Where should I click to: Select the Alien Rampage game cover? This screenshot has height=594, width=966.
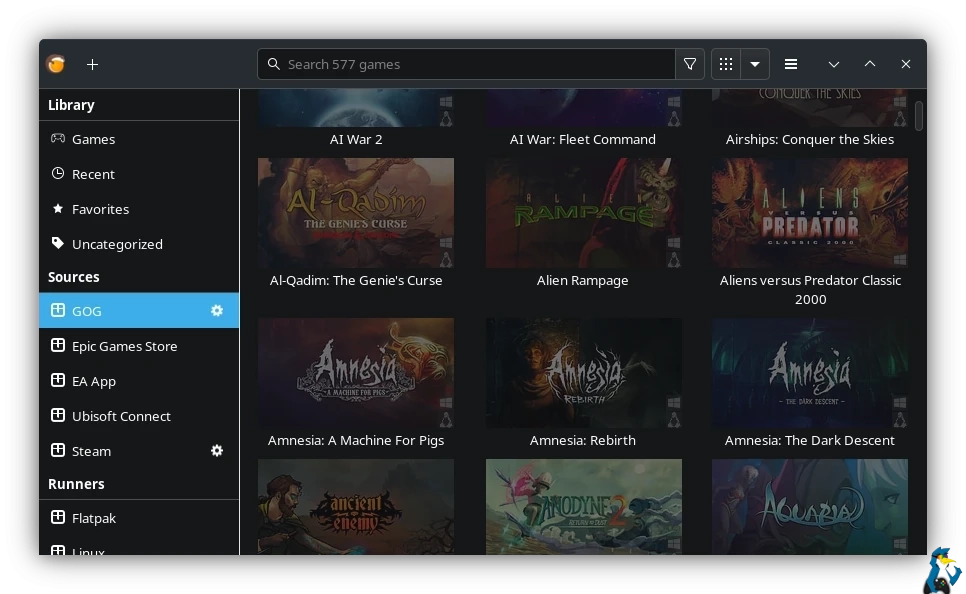coord(583,213)
